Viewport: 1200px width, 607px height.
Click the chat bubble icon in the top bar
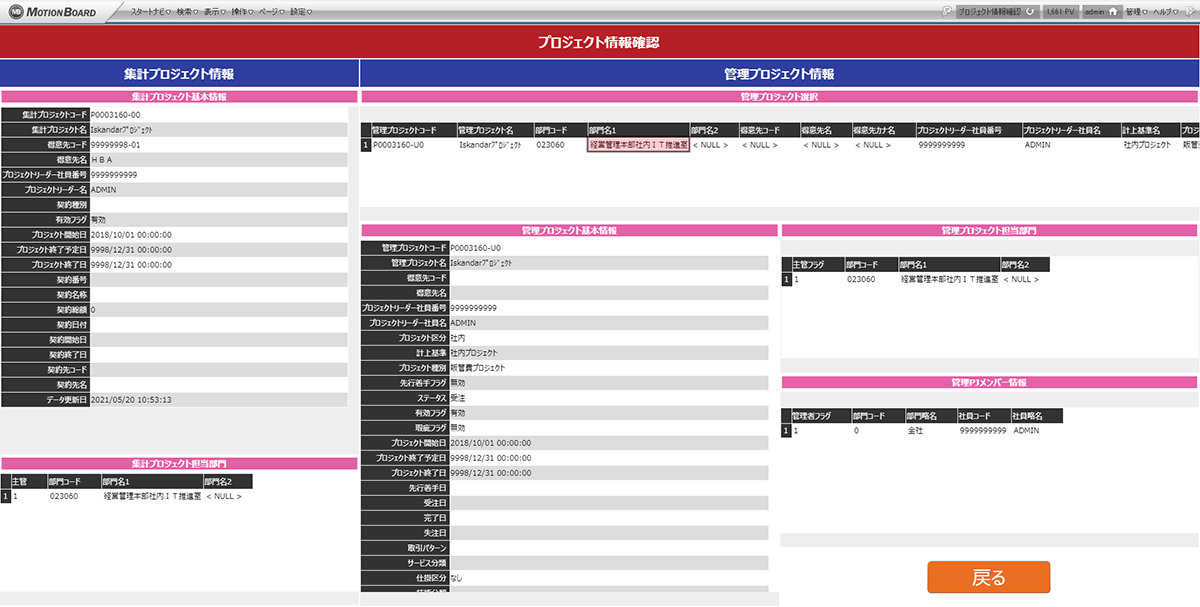946,12
